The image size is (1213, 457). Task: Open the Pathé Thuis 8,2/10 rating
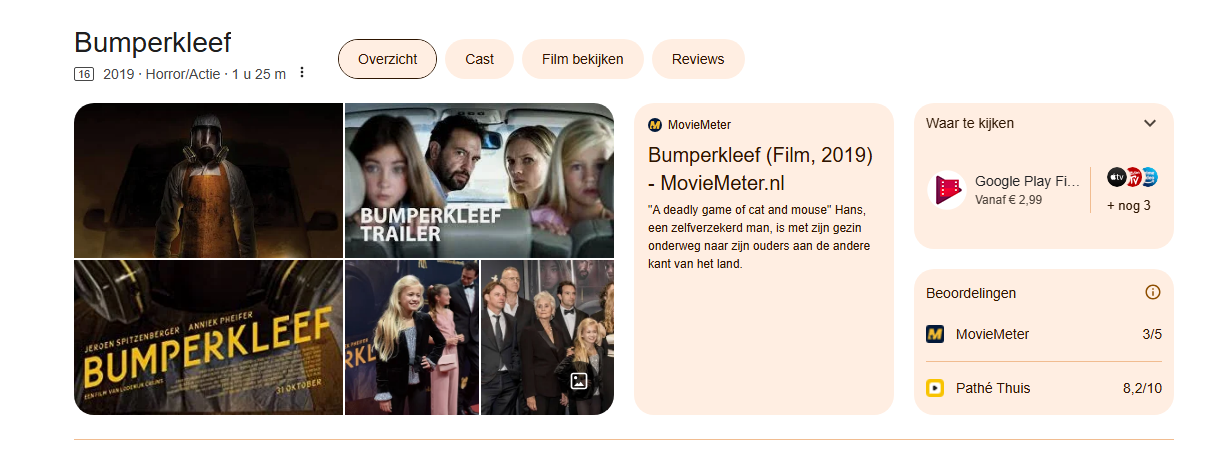click(1044, 388)
